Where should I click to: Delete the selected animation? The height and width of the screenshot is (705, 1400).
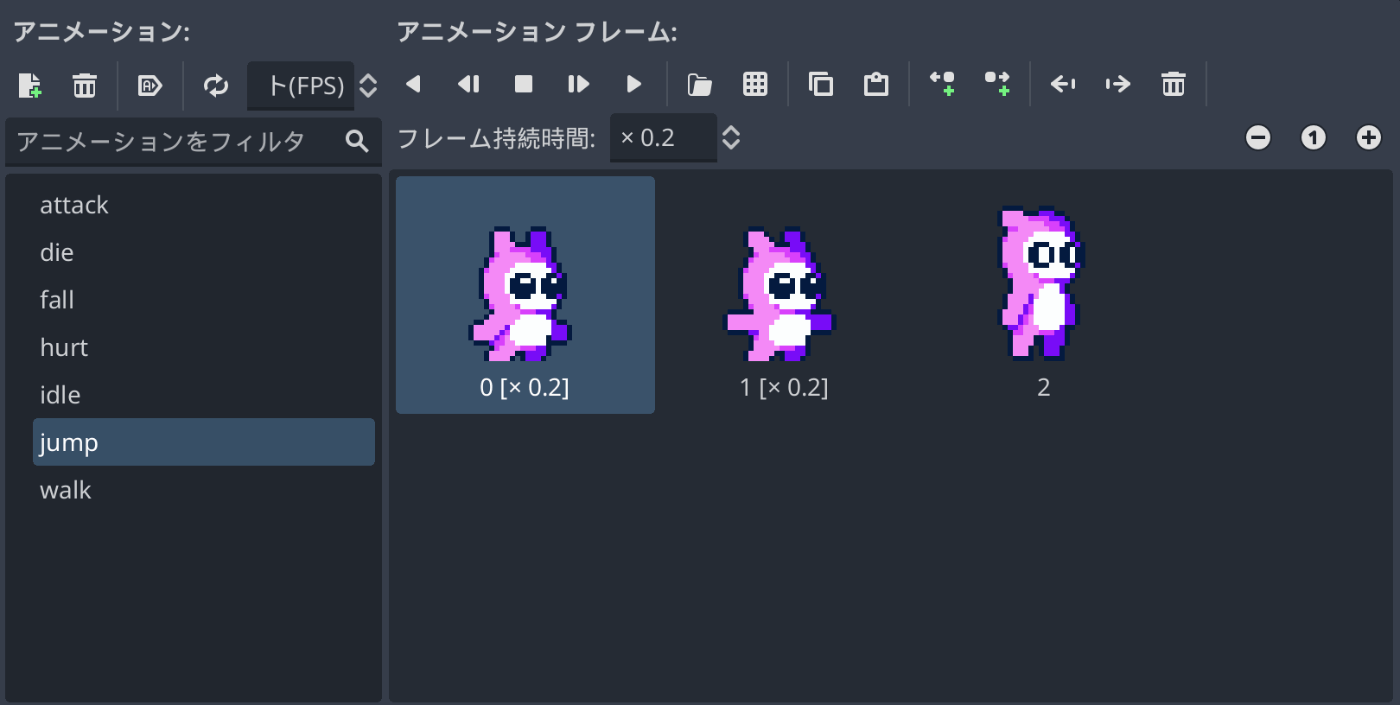pyautogui.click(x=85, y=85)
